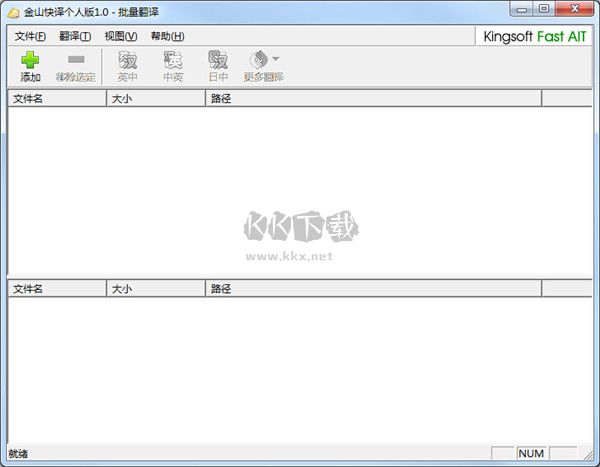Sort upper list by File name (文件名) header

pyautogui.click(x=57, y=99)
